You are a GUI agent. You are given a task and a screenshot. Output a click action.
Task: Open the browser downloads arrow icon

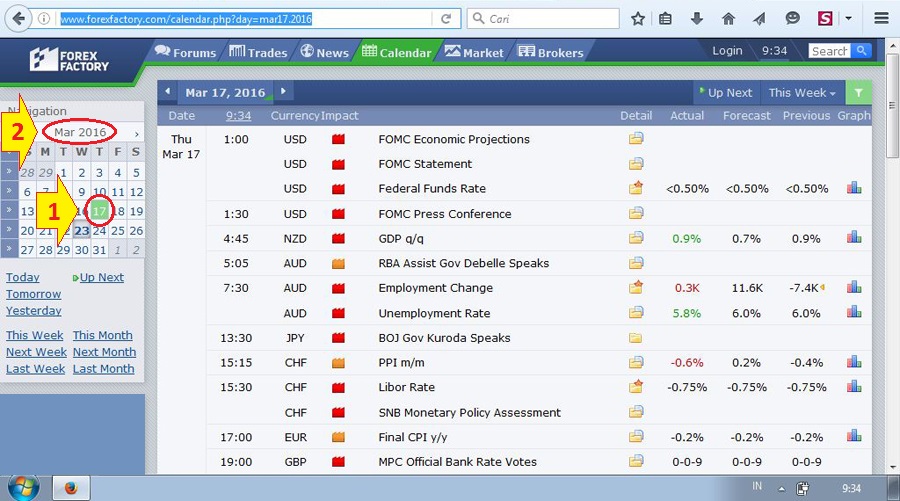697,19
